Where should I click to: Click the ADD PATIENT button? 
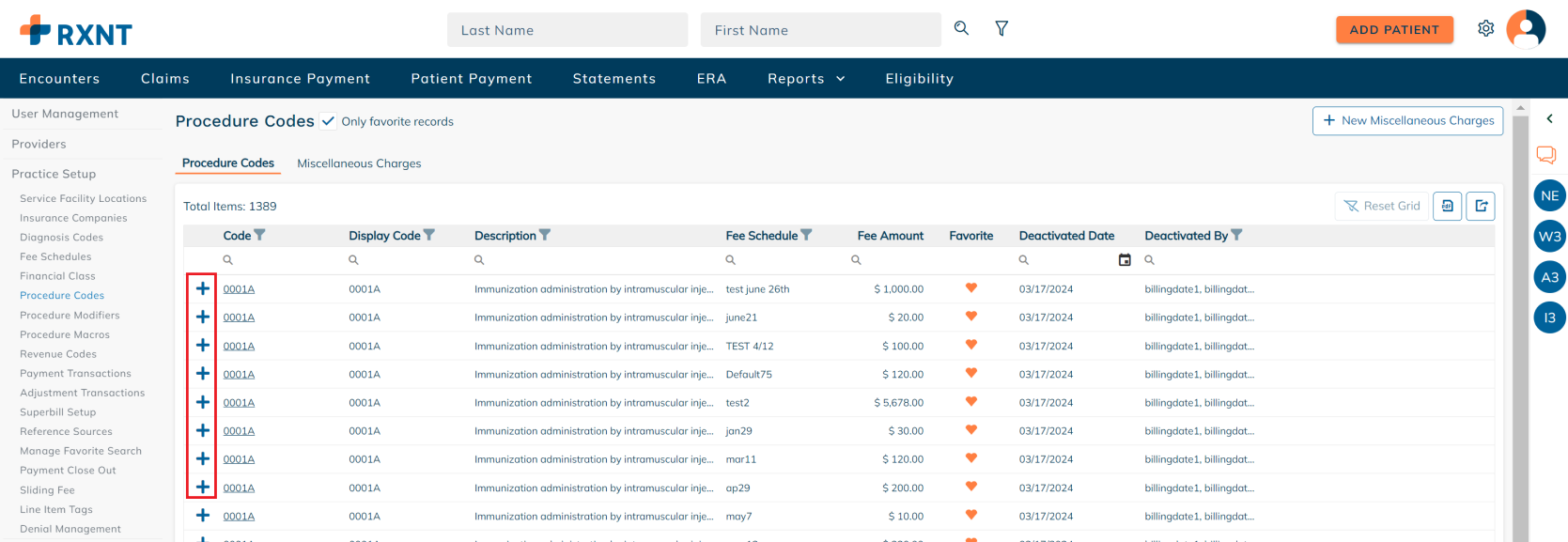point(1394,30)
